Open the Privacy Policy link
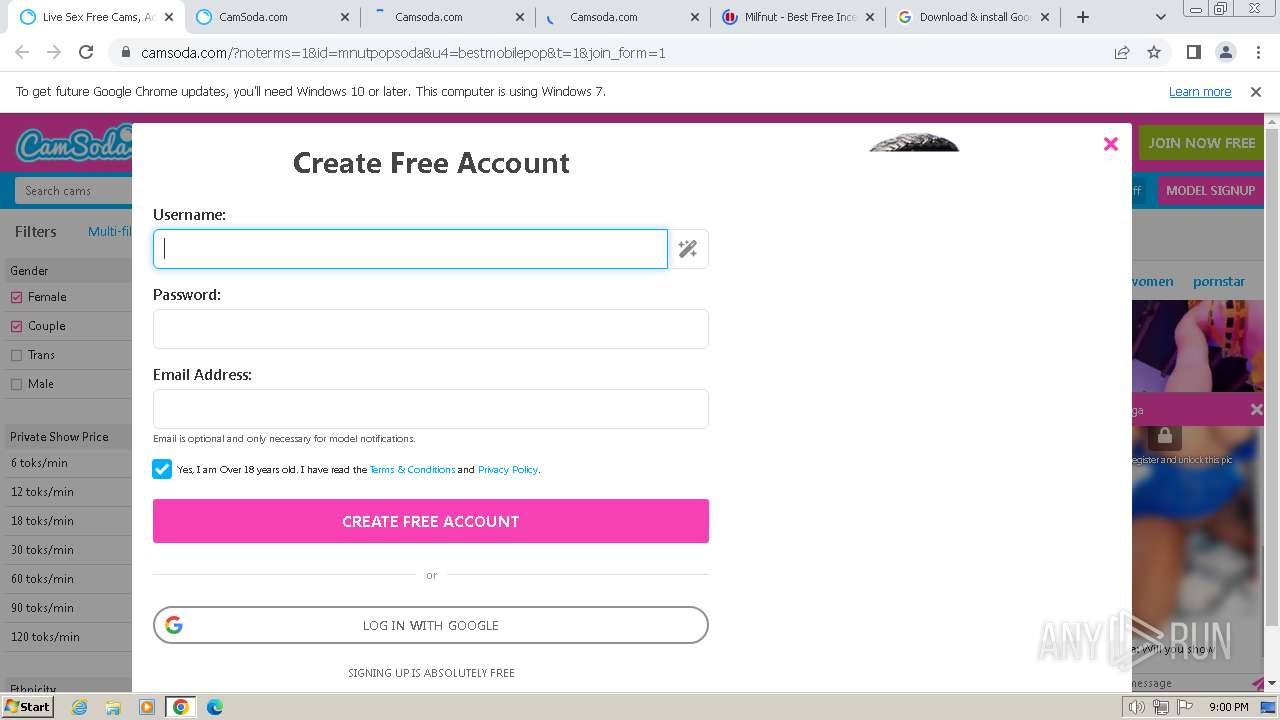This screenshot has height=720, width=1280. [508, 470]
